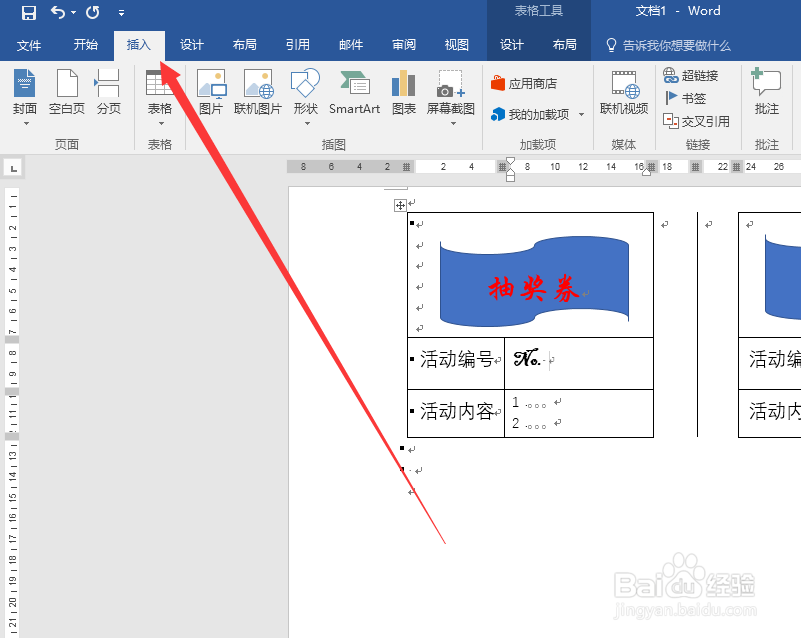Click the 活动内容 table cell
The image size is (801, 638).
click(456, 413)
